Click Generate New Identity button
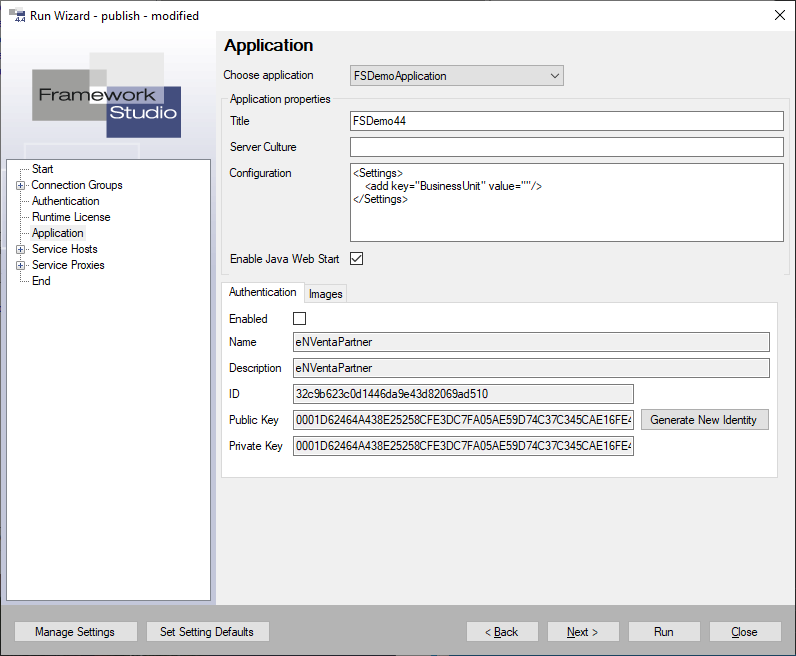Viewport: 796px width, 656px height. pos(704,420)
